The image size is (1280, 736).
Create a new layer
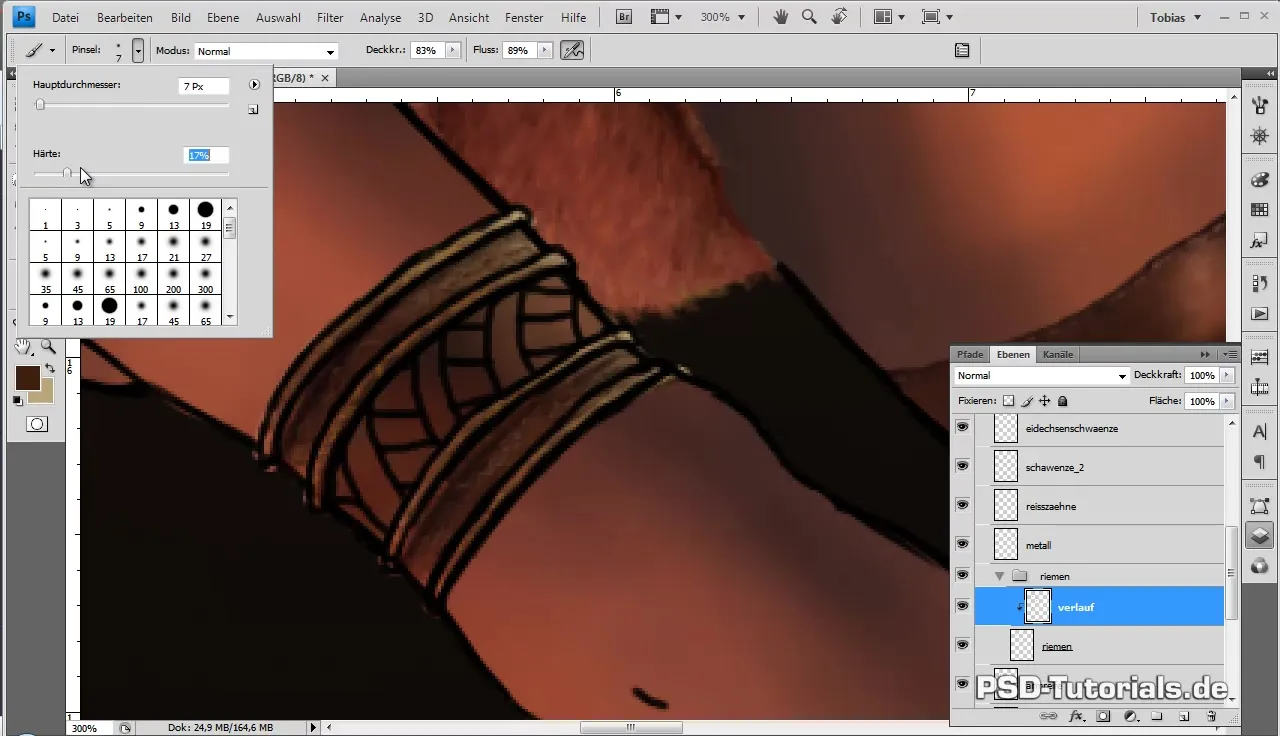[x=1183, y=716]
